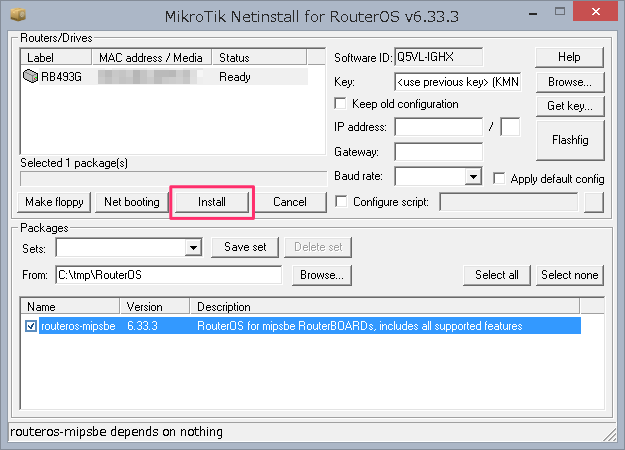Open Help for Netinstall
The image size is (625, 450).
tap(569, 57)
